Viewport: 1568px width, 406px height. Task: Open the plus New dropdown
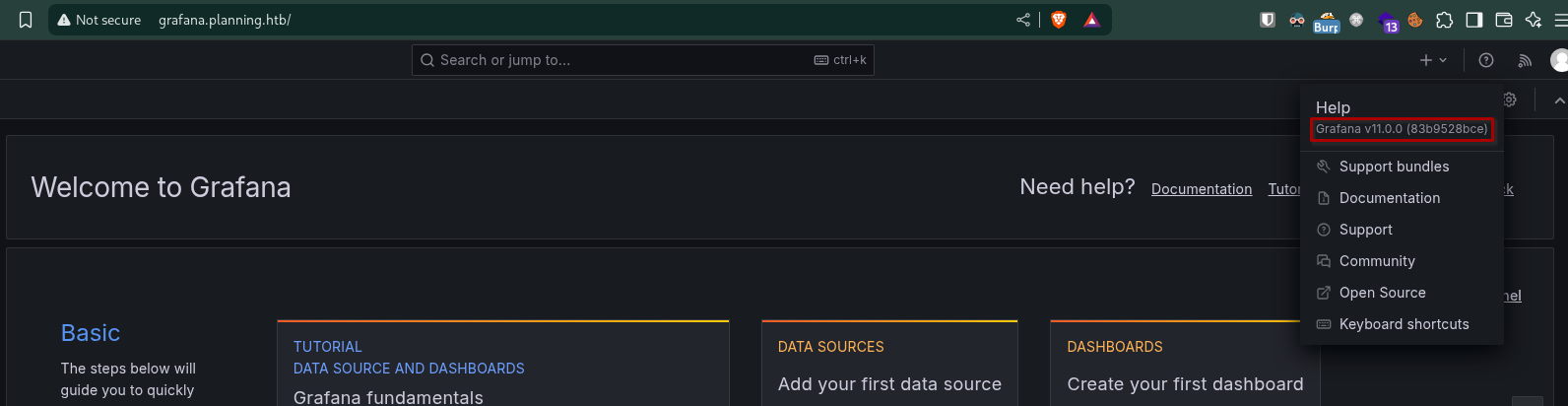[x=1433, y=60]
